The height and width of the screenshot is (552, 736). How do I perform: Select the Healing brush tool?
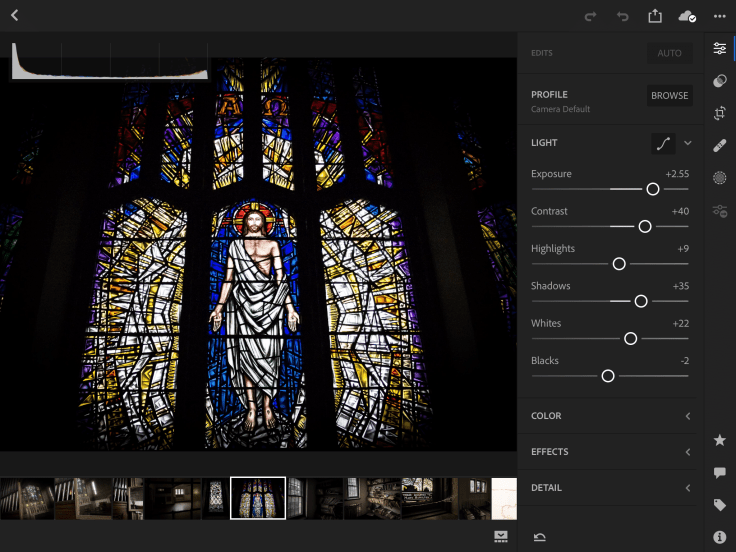(719, 146)
